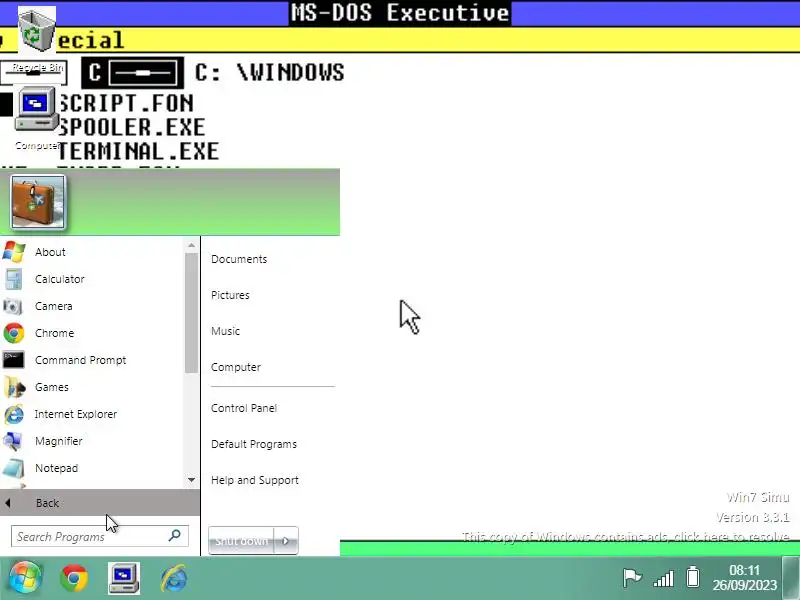
Task: Select SCRIPT.FON in MS-DOS Executive
Action: pyautogui.click(x=126, y=104)
